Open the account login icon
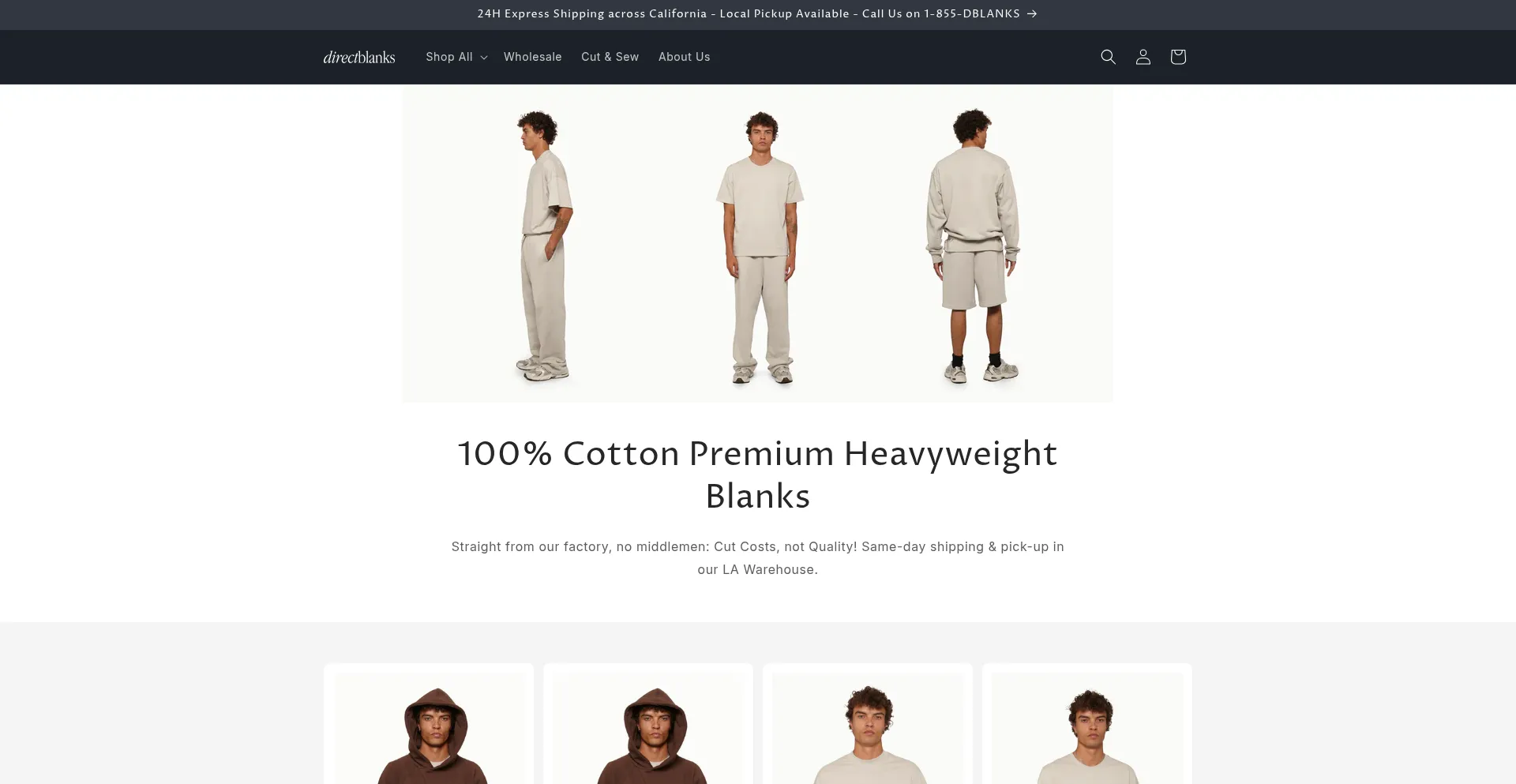1516x784 pixels. (1143, 57)
